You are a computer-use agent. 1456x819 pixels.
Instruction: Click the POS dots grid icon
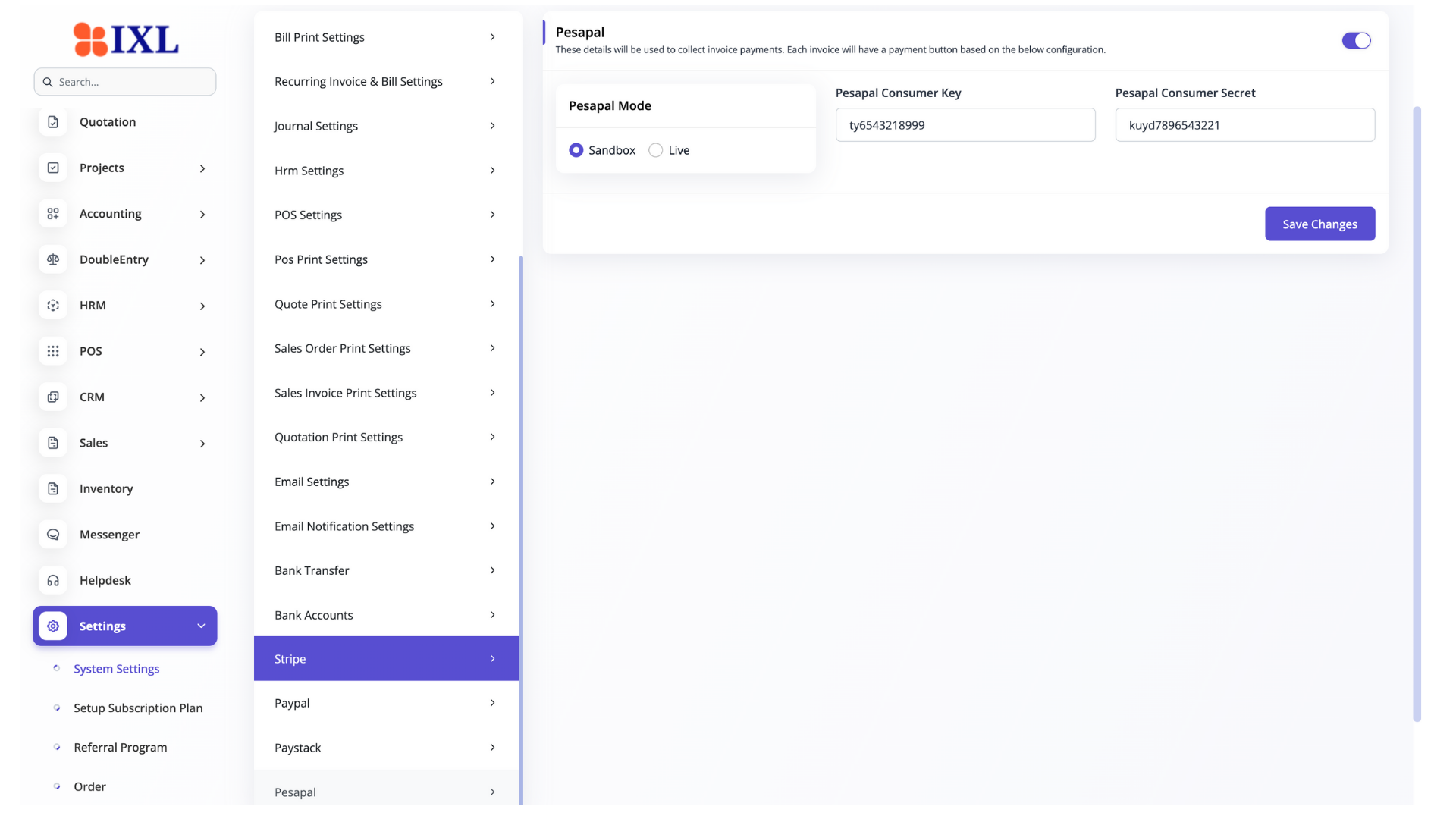point(53,351)
